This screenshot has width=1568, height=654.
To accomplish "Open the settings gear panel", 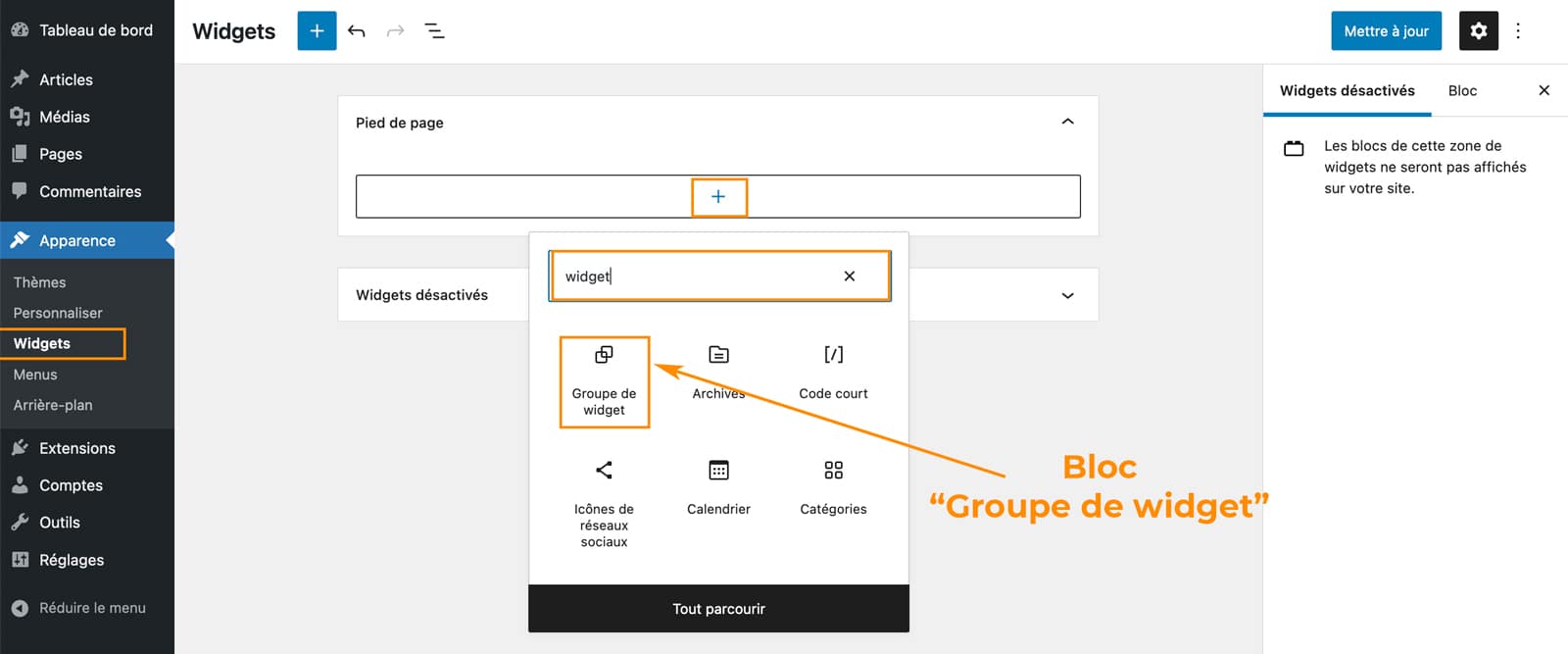I will (x=1478, y=31).
